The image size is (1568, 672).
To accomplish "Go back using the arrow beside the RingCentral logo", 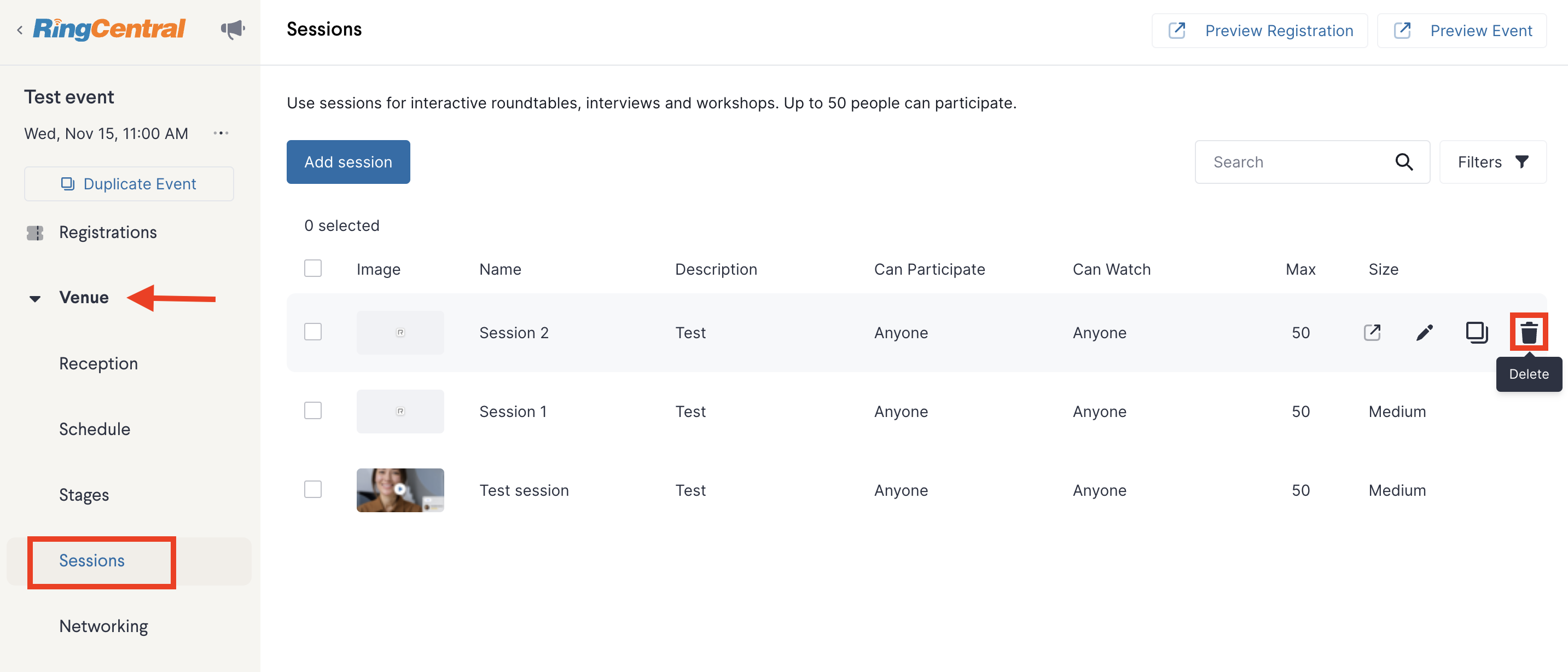I will pos(20,29).
